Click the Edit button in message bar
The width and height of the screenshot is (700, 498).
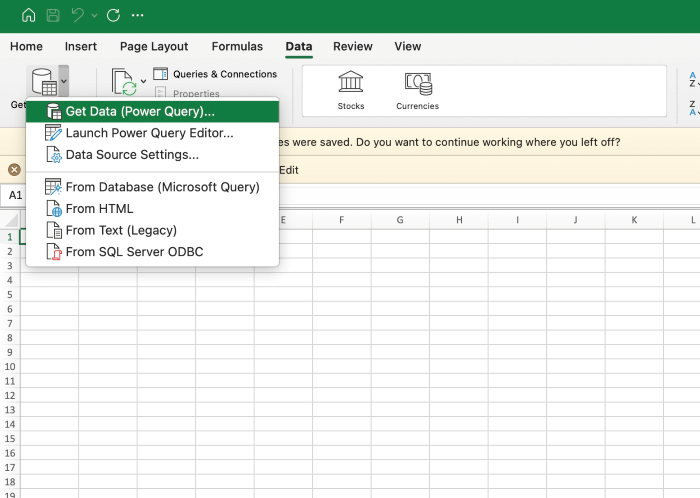coord(289,170)
